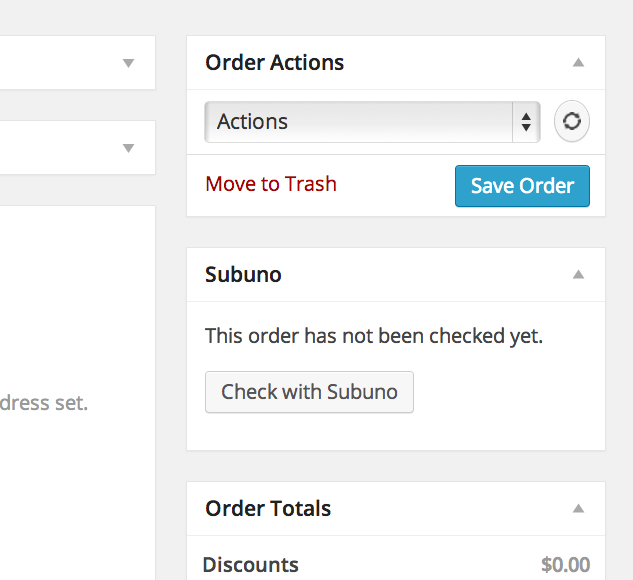Collapse the Order Actions panel triangle
Screen dimensions: 633x580
[x=579, y=63]
